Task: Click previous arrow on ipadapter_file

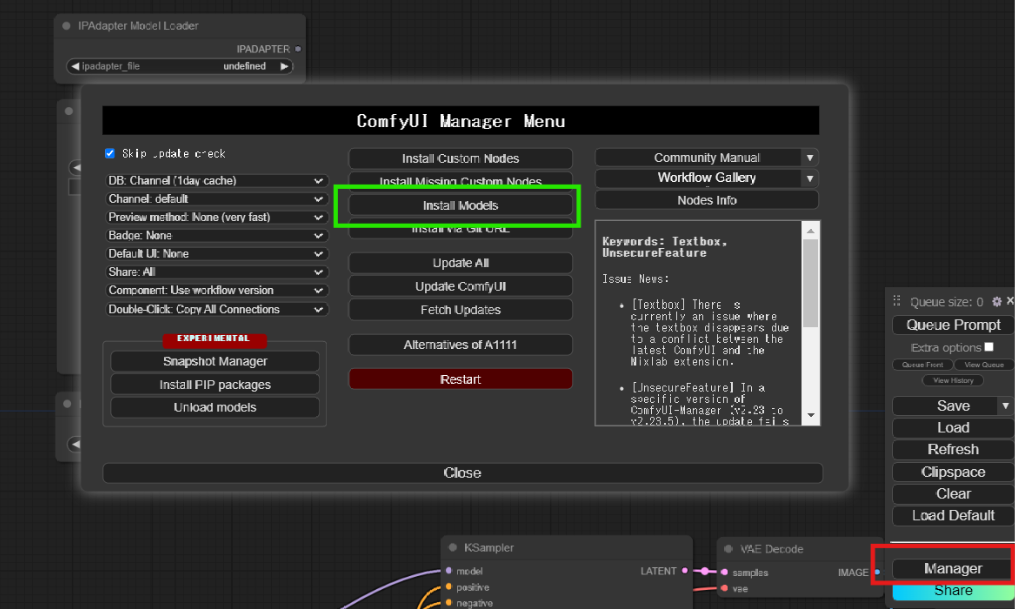Action: [x=75, y=66]
